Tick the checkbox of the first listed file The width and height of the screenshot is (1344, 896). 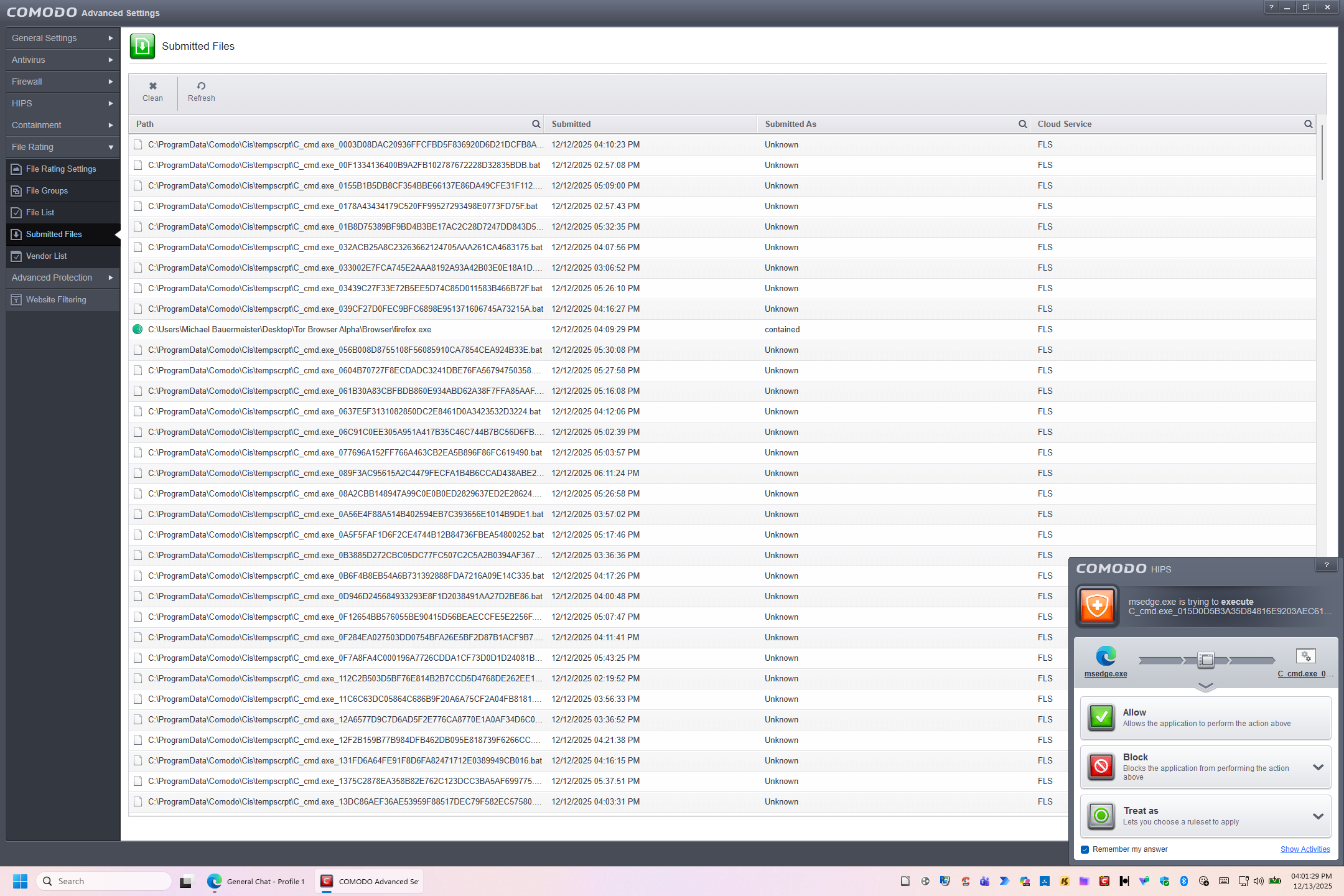pyautogui.click(x=138, y=145)
